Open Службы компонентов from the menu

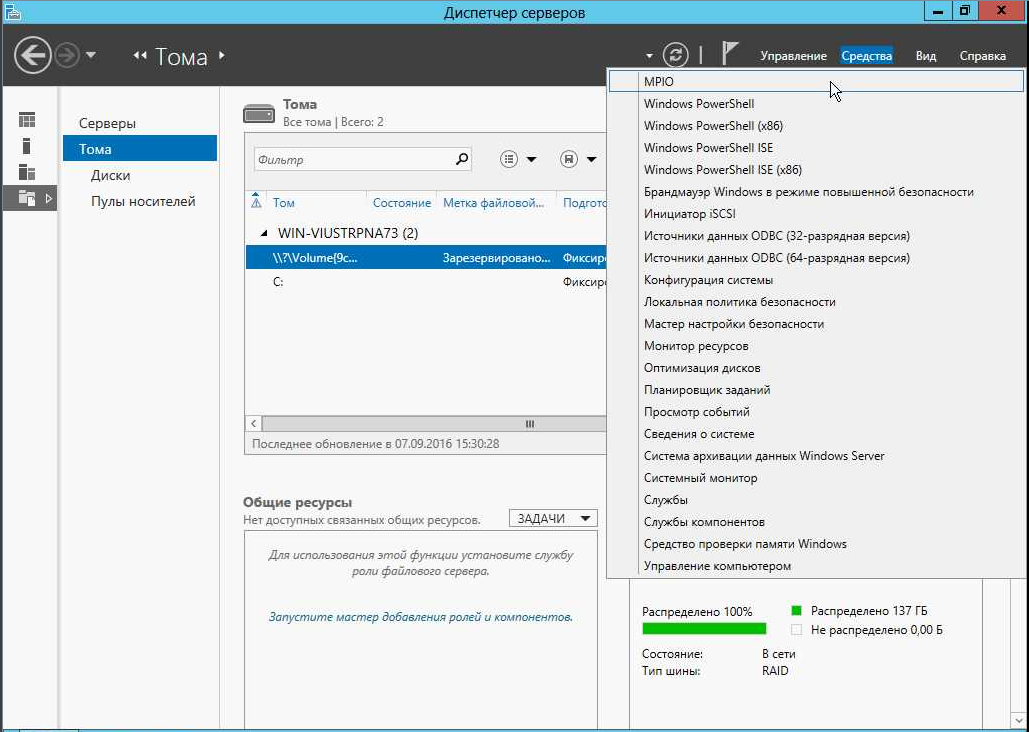(816, 522)
